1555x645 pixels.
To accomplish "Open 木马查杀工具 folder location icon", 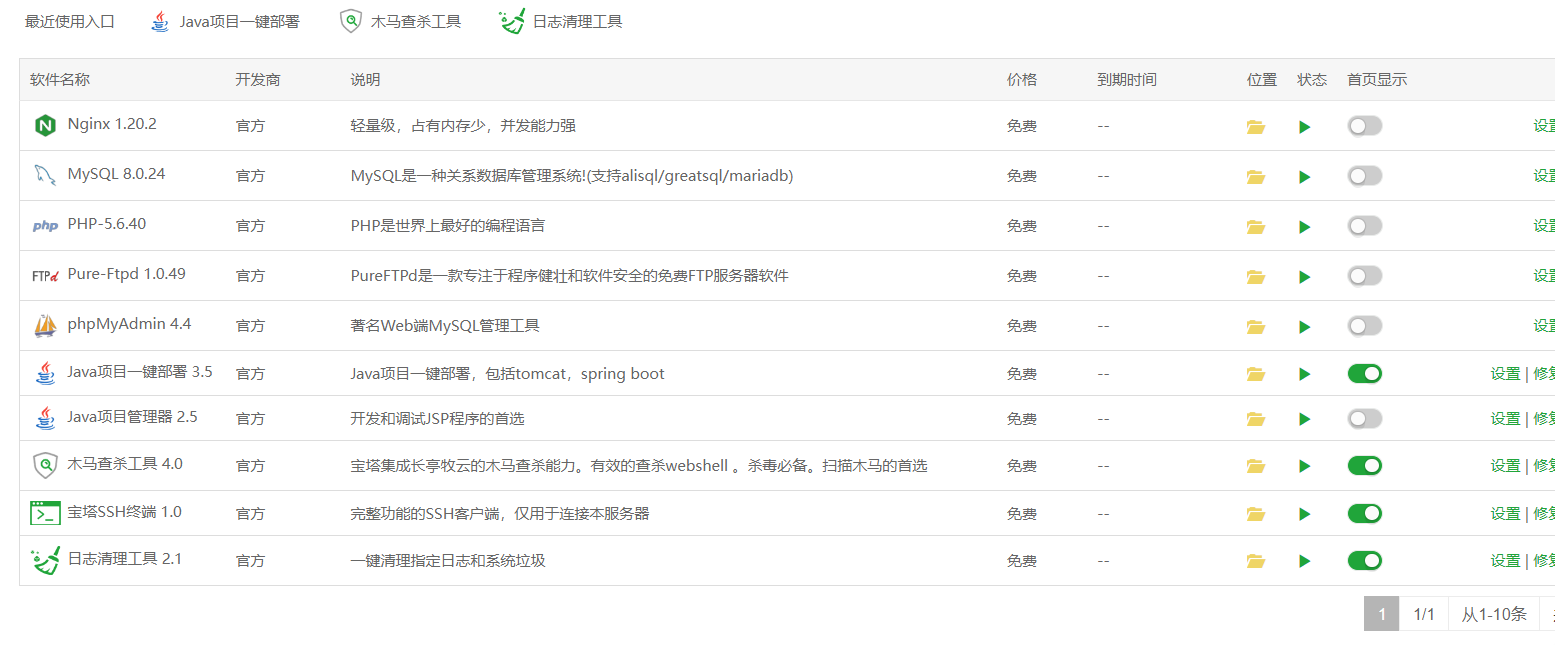I will click(x=1256, y=466).
